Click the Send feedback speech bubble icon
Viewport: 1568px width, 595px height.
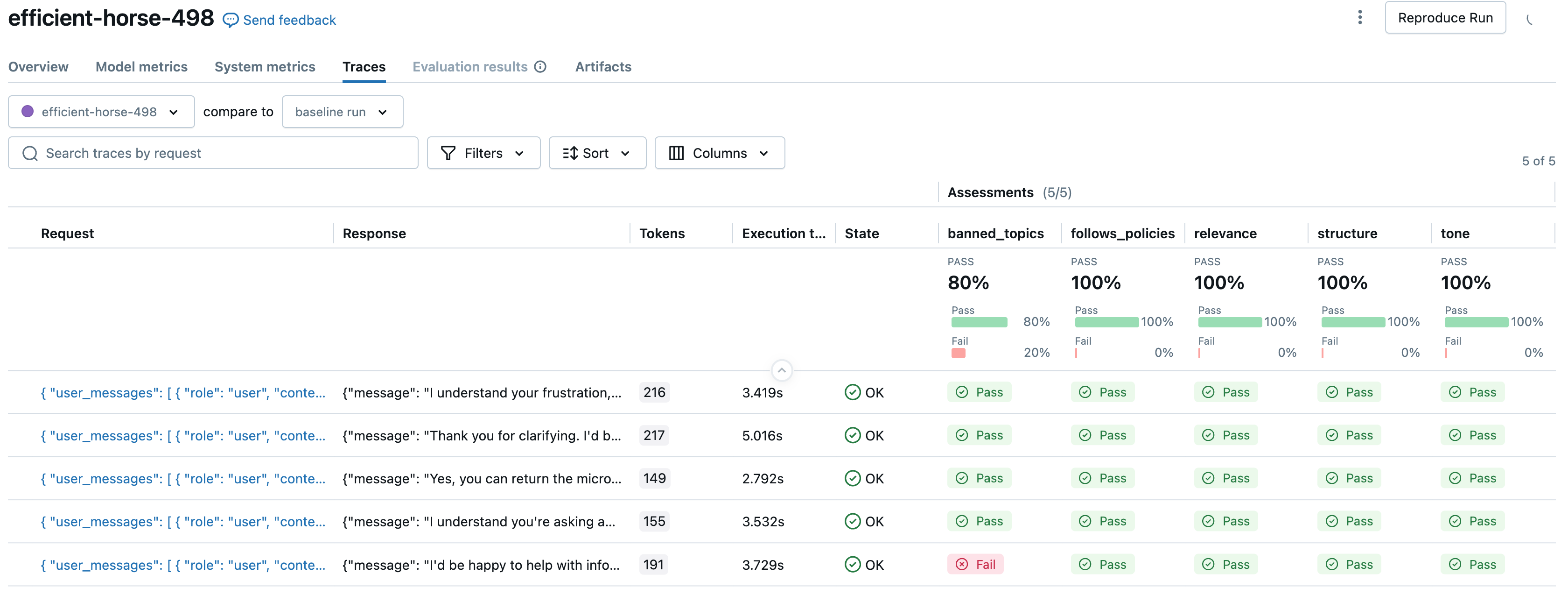click(x=230, y=20)
